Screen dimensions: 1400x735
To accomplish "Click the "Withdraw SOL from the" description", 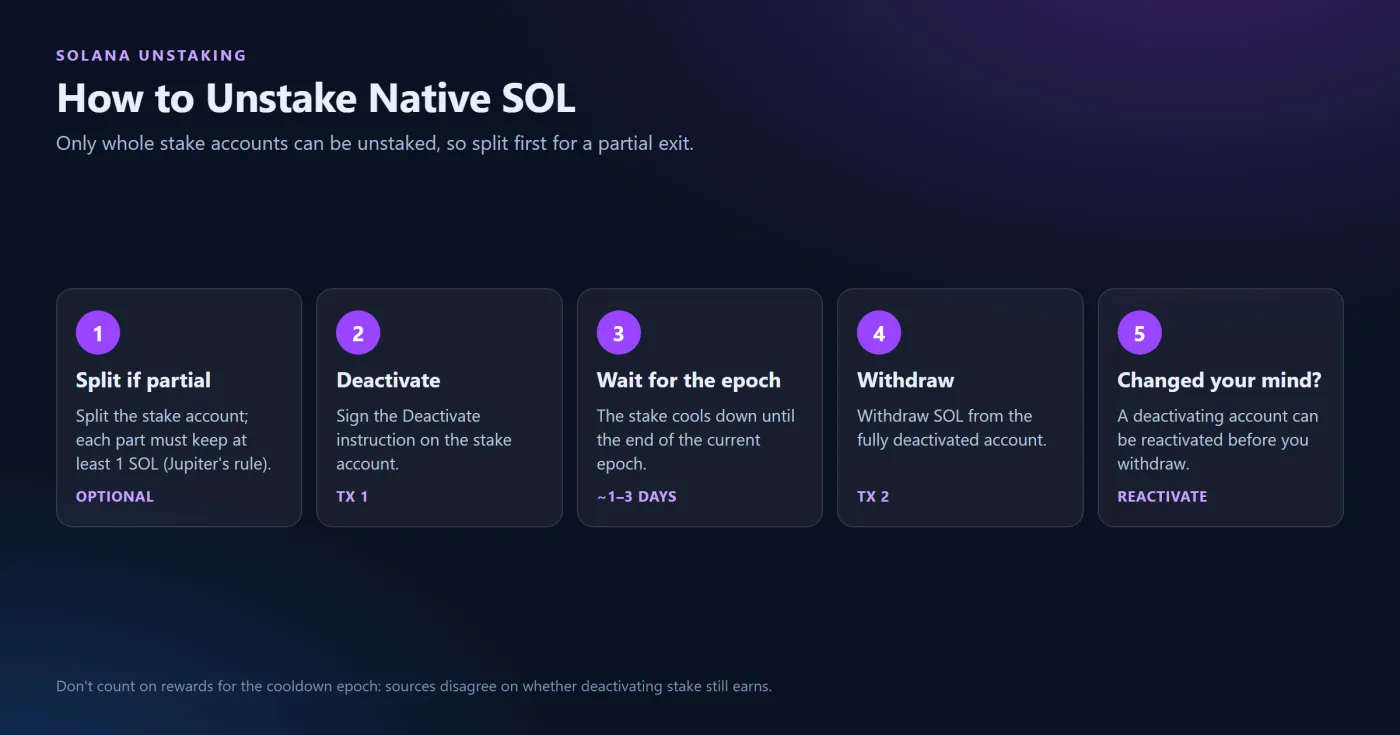I will tap(952, 428).
